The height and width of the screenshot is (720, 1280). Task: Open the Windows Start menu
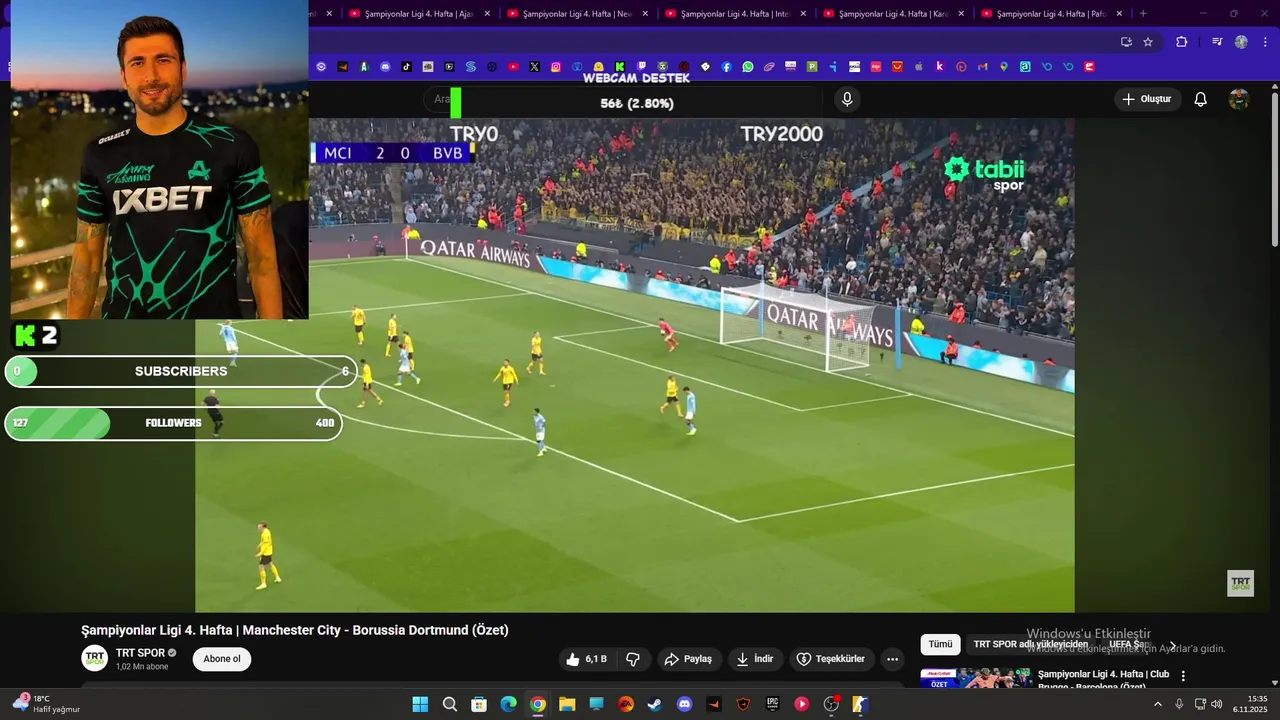(420, 704)
